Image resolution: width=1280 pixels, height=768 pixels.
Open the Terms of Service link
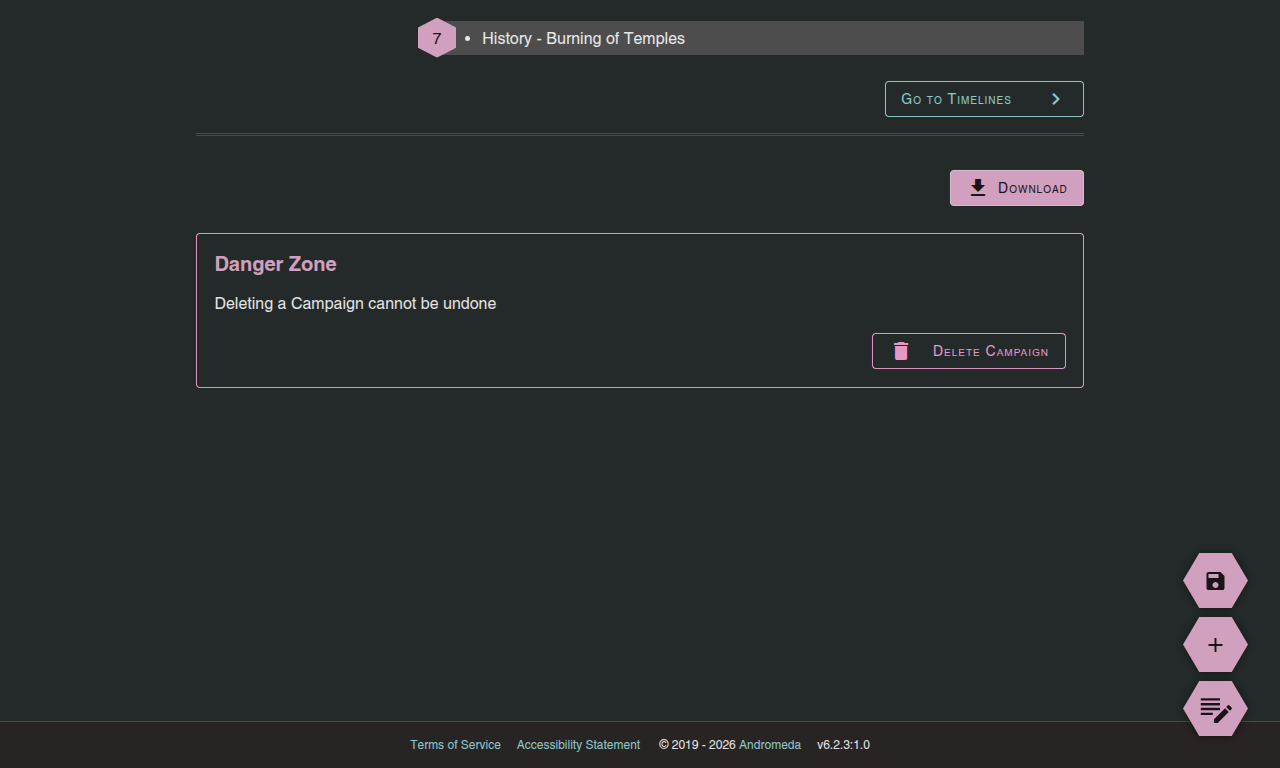point(455,744)
